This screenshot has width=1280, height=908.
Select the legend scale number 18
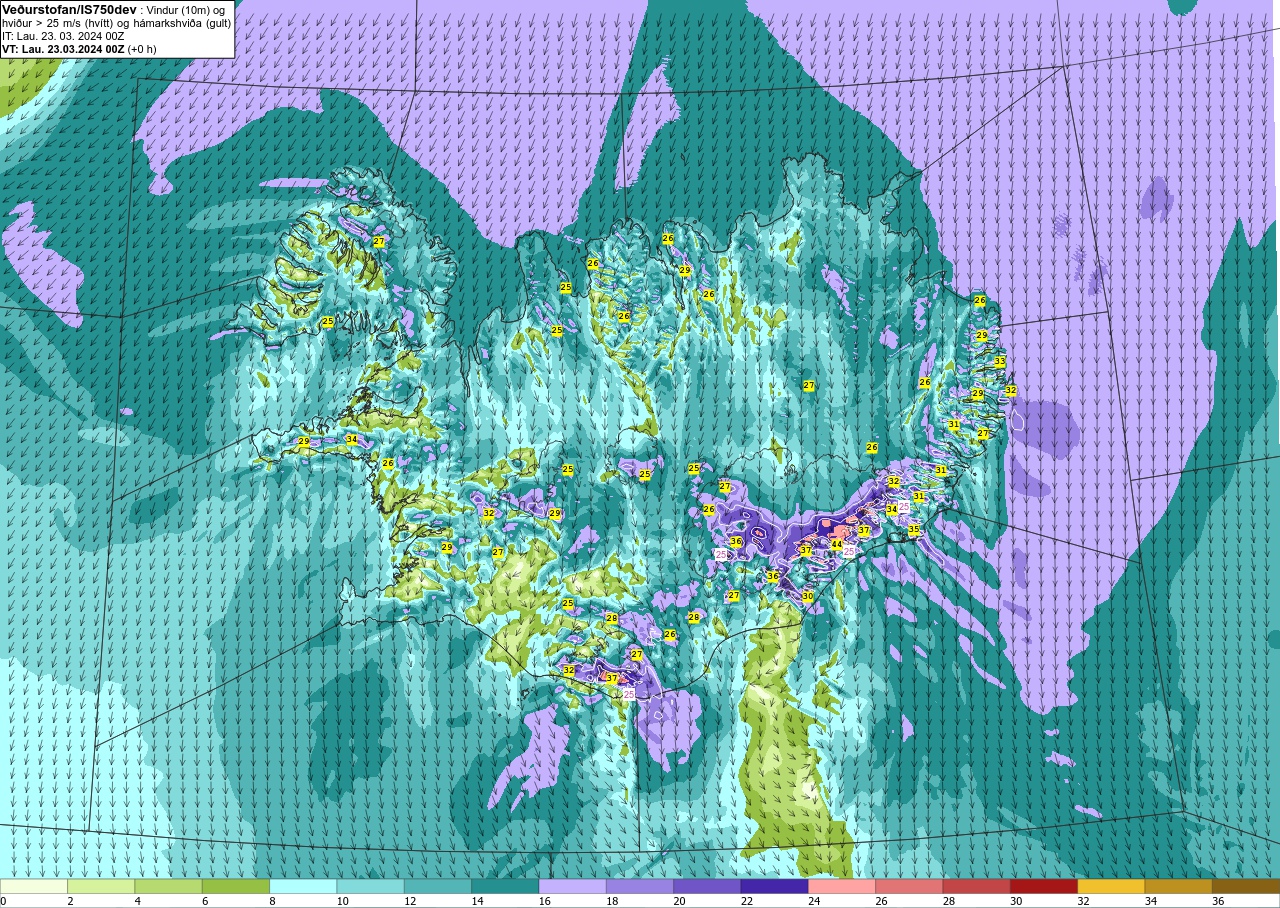point(611,901)
